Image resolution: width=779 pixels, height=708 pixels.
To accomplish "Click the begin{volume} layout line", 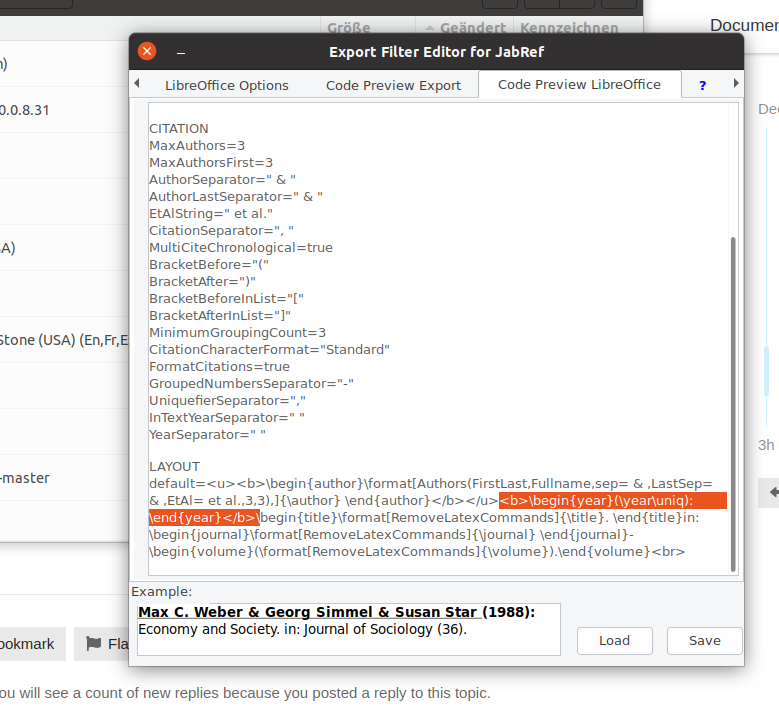I will tap(417, 551).
